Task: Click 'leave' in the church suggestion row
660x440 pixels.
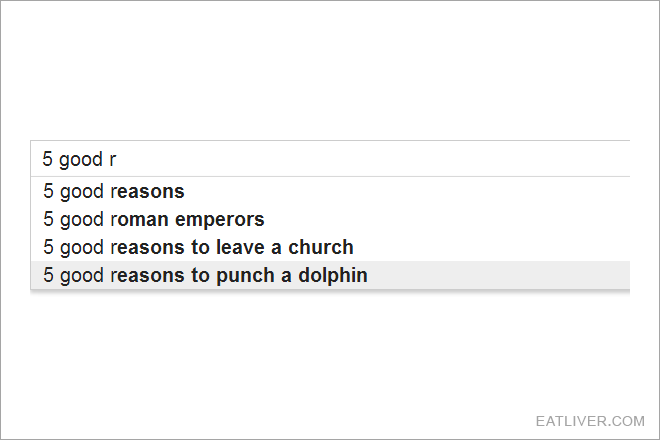Action: pos(242,247)
